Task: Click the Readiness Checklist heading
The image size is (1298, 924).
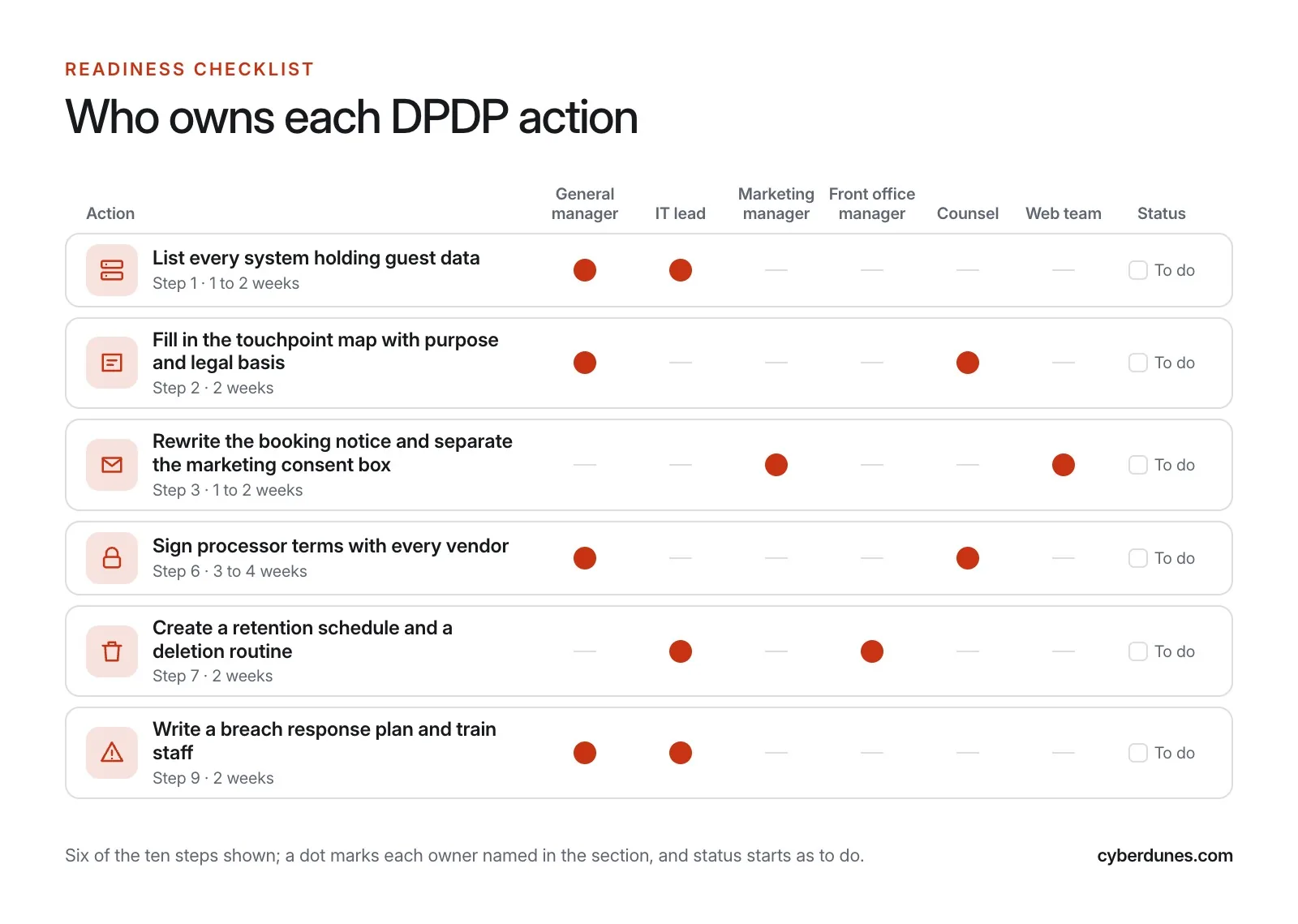Action: (190, 69)
